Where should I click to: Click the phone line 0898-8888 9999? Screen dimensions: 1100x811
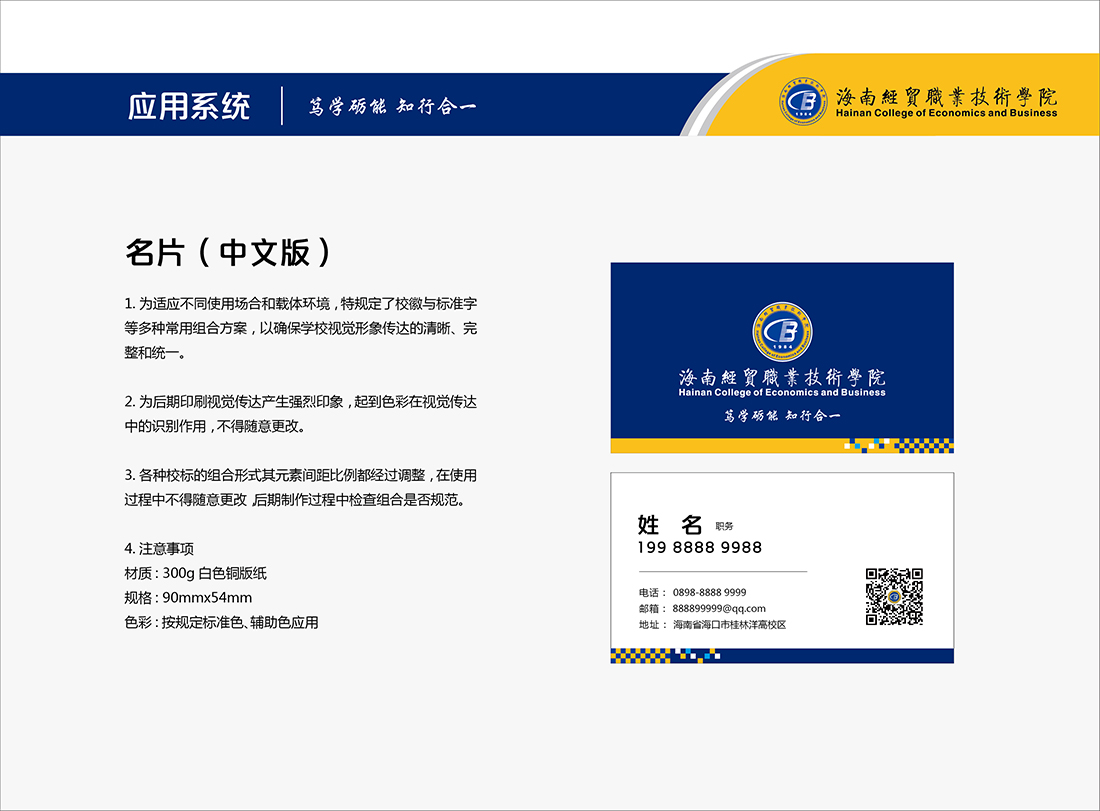coord(709,592)
